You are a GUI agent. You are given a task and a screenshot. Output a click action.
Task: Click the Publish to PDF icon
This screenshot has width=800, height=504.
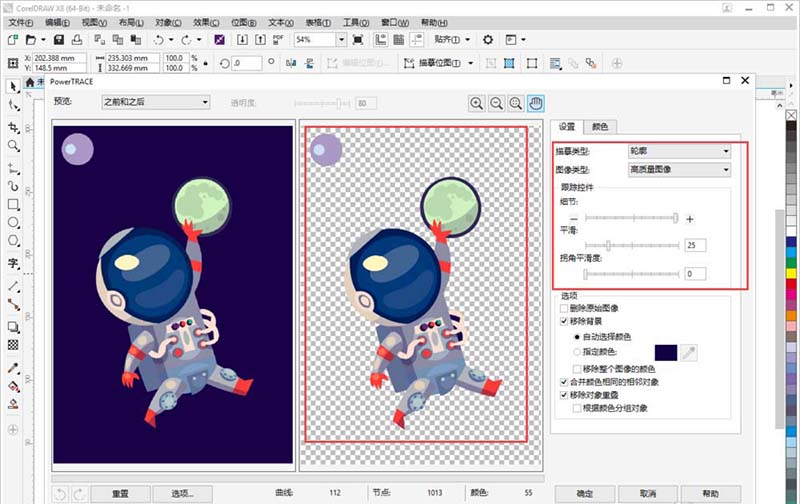[278, 39]
